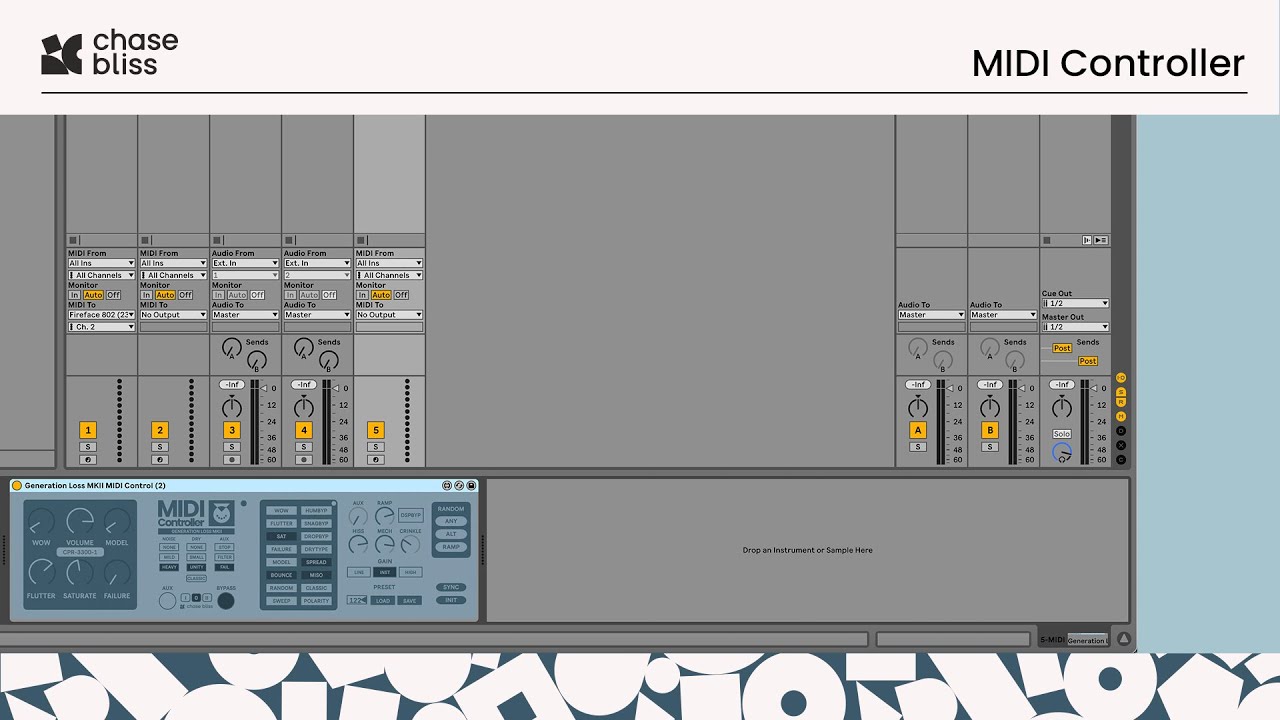This screenshot has width=1280, height=720.
Task: Open track 1 Fireface 802 MIDI To dropdown
Action: click(101, 315)
